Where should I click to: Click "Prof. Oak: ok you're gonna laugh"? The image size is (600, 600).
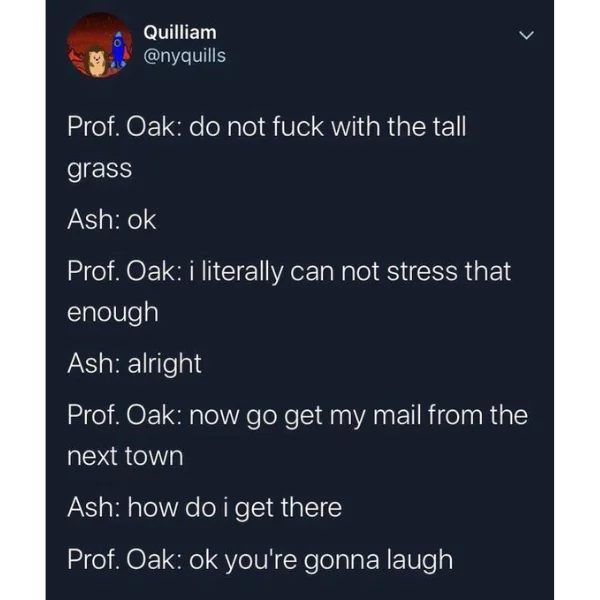pos(260,560)
